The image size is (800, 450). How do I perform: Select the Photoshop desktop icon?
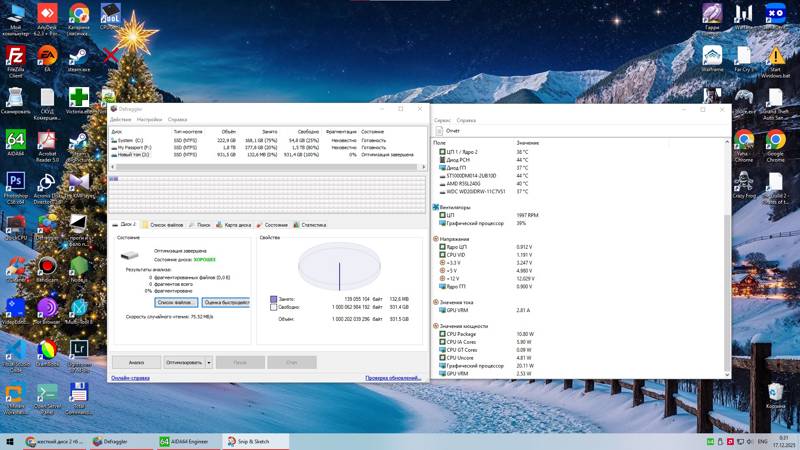(x=15, y=183)
